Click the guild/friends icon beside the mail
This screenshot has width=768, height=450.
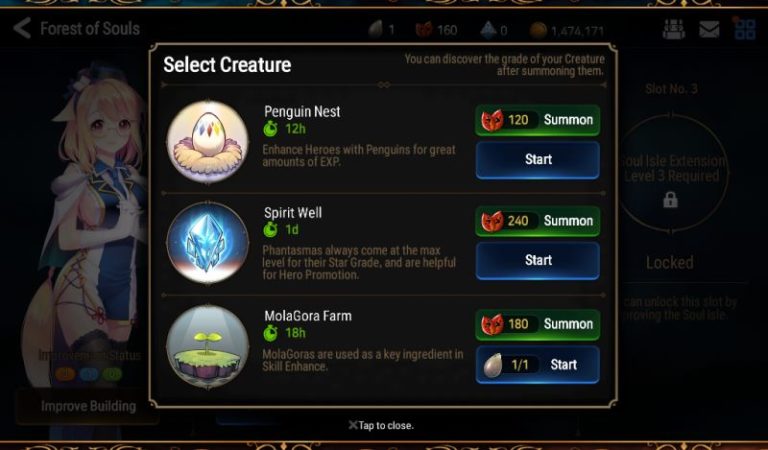click(674, 29)
